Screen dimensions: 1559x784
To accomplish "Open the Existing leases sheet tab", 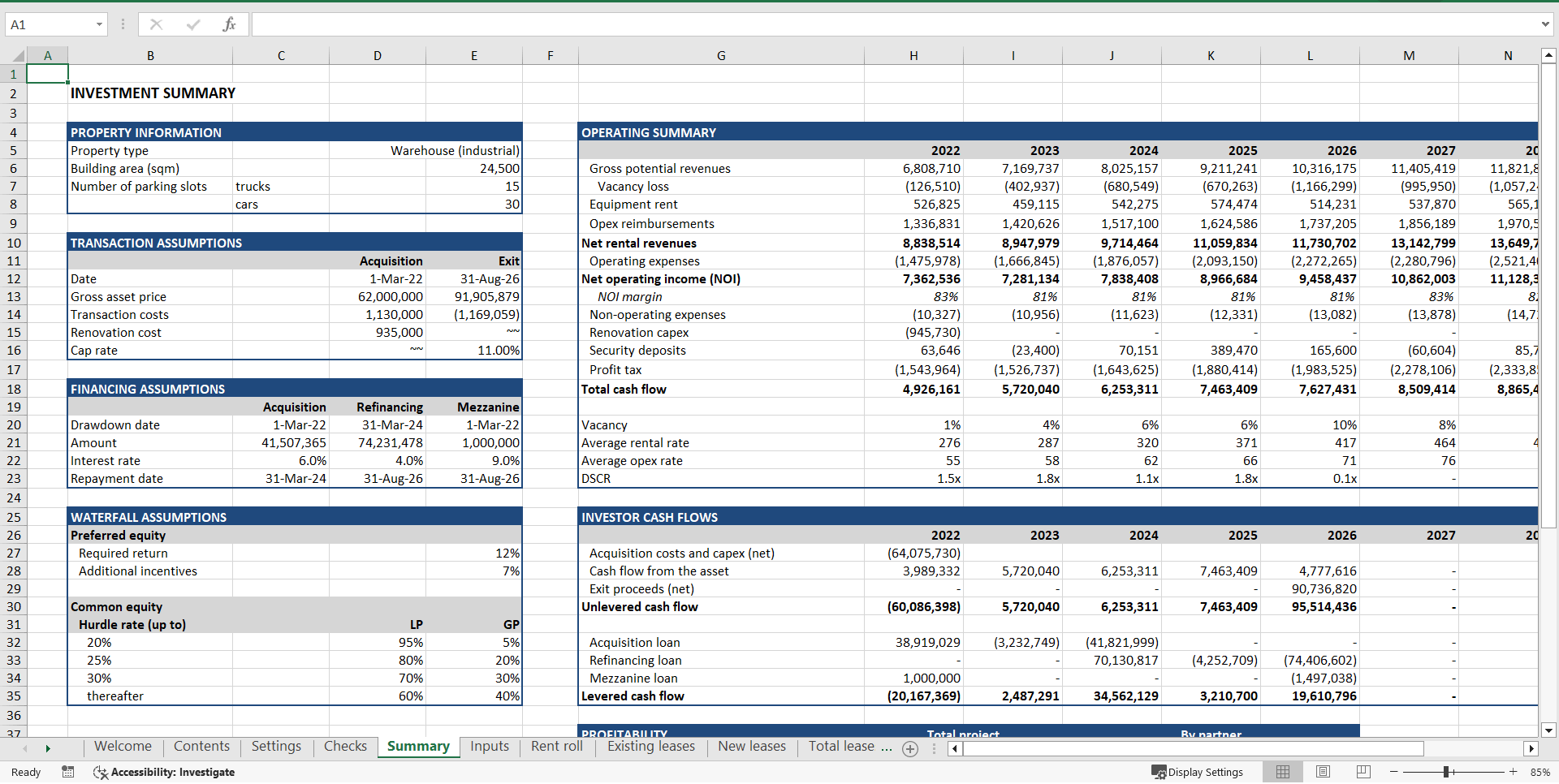I will (x=651, y=747).
